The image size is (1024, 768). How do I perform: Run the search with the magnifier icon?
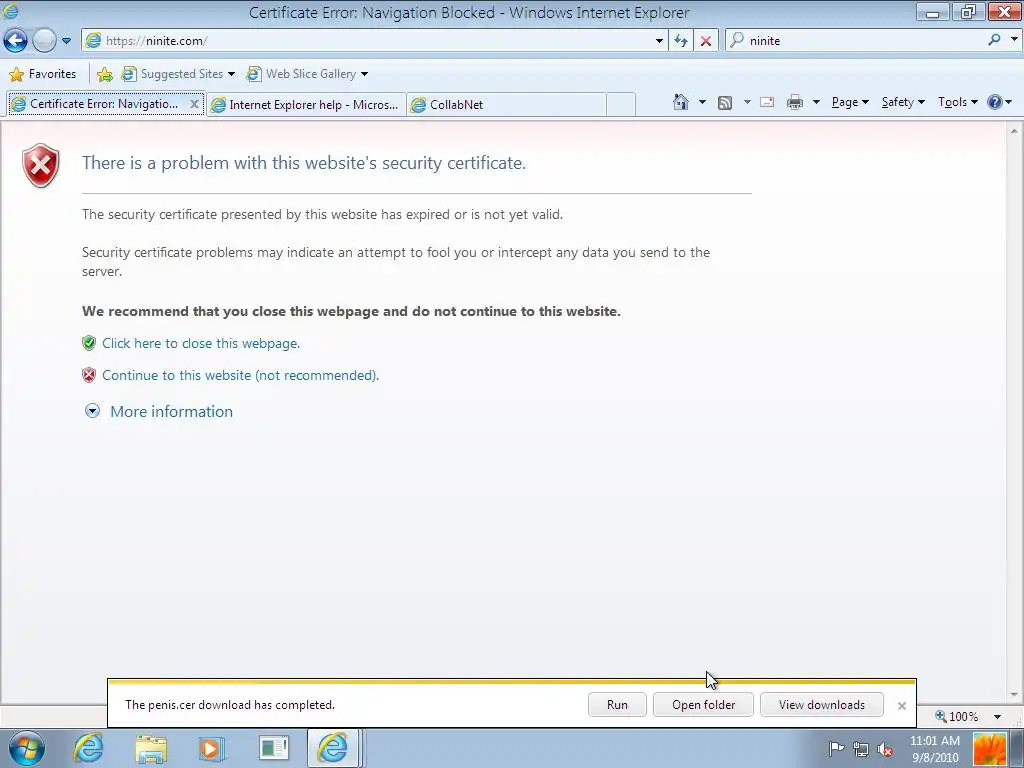tap(994, 40)
